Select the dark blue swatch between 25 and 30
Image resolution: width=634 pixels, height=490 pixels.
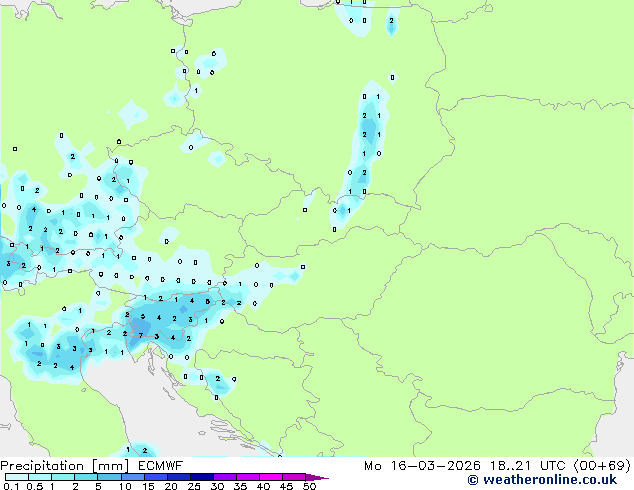coord(201,477)
